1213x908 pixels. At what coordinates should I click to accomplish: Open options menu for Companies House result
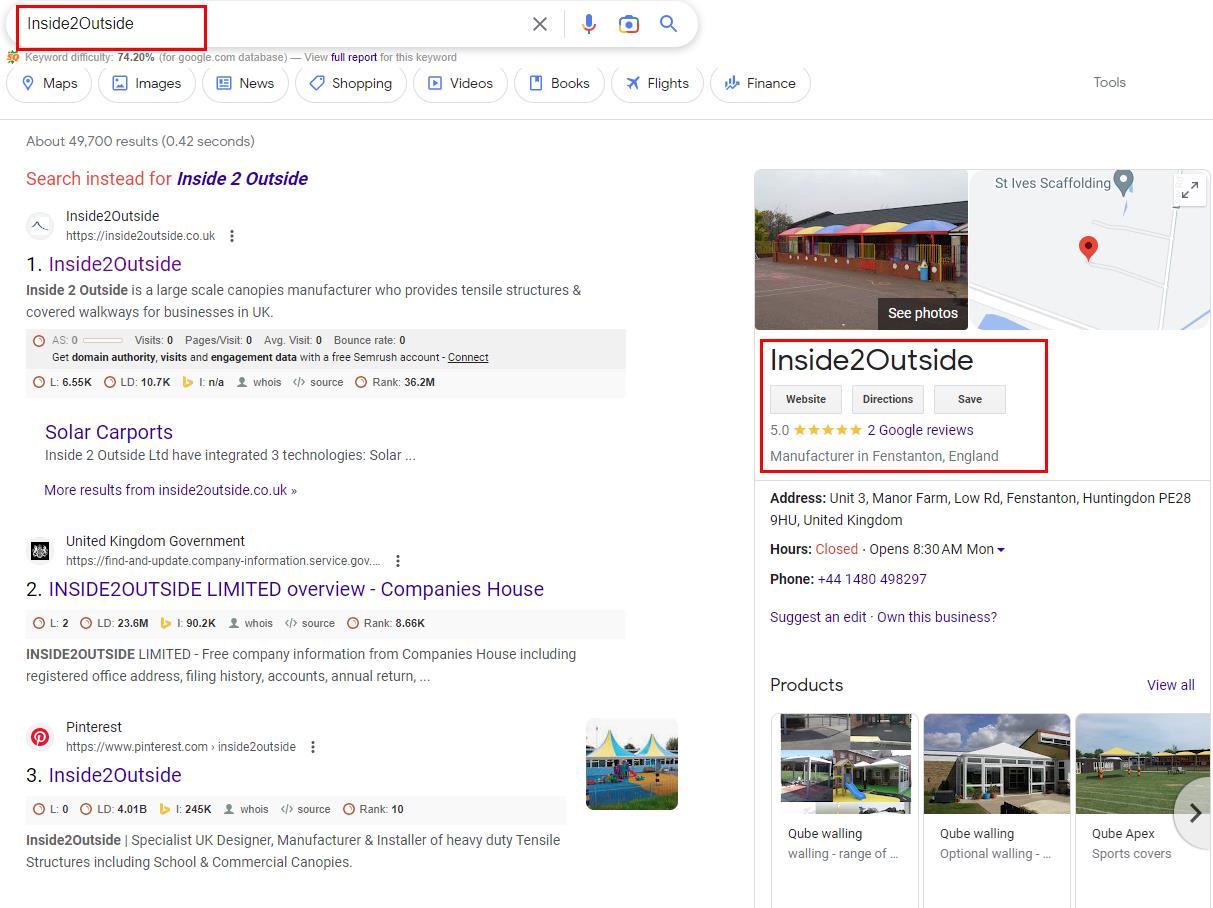tap(398, 561)
